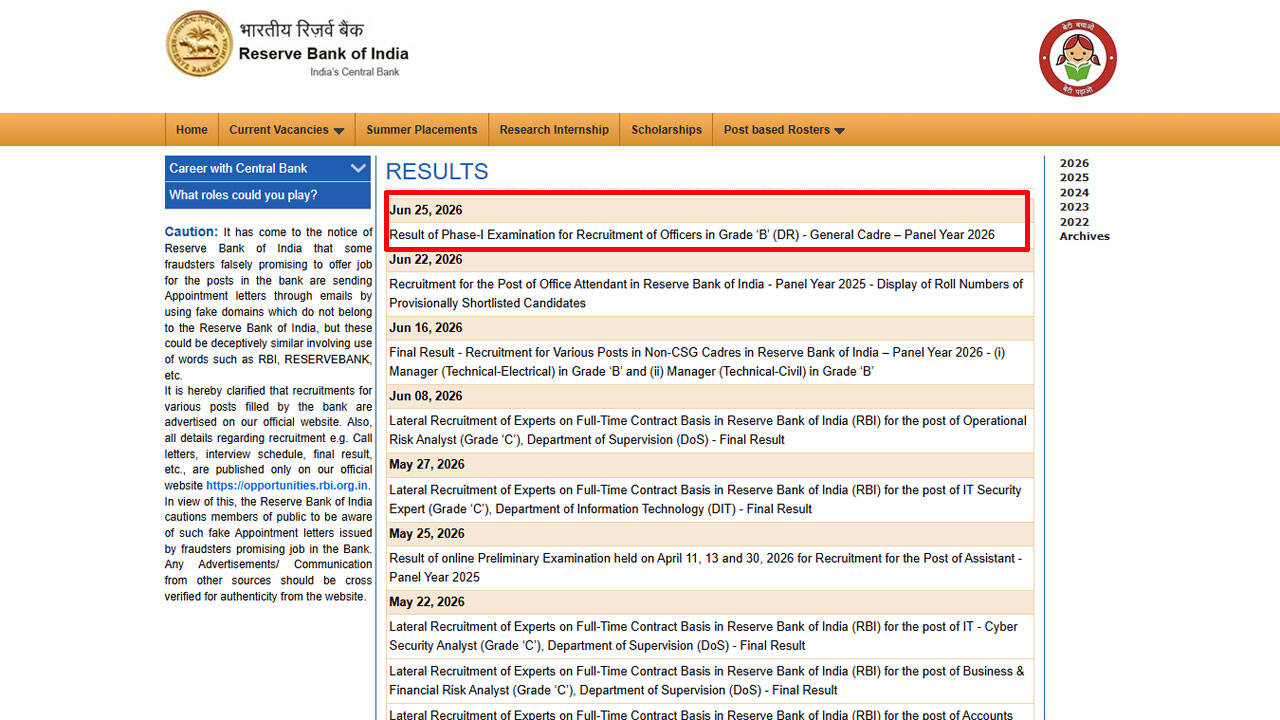1280x720 pixels.
Task: Open the Home menu item
Action: (192, 130)
